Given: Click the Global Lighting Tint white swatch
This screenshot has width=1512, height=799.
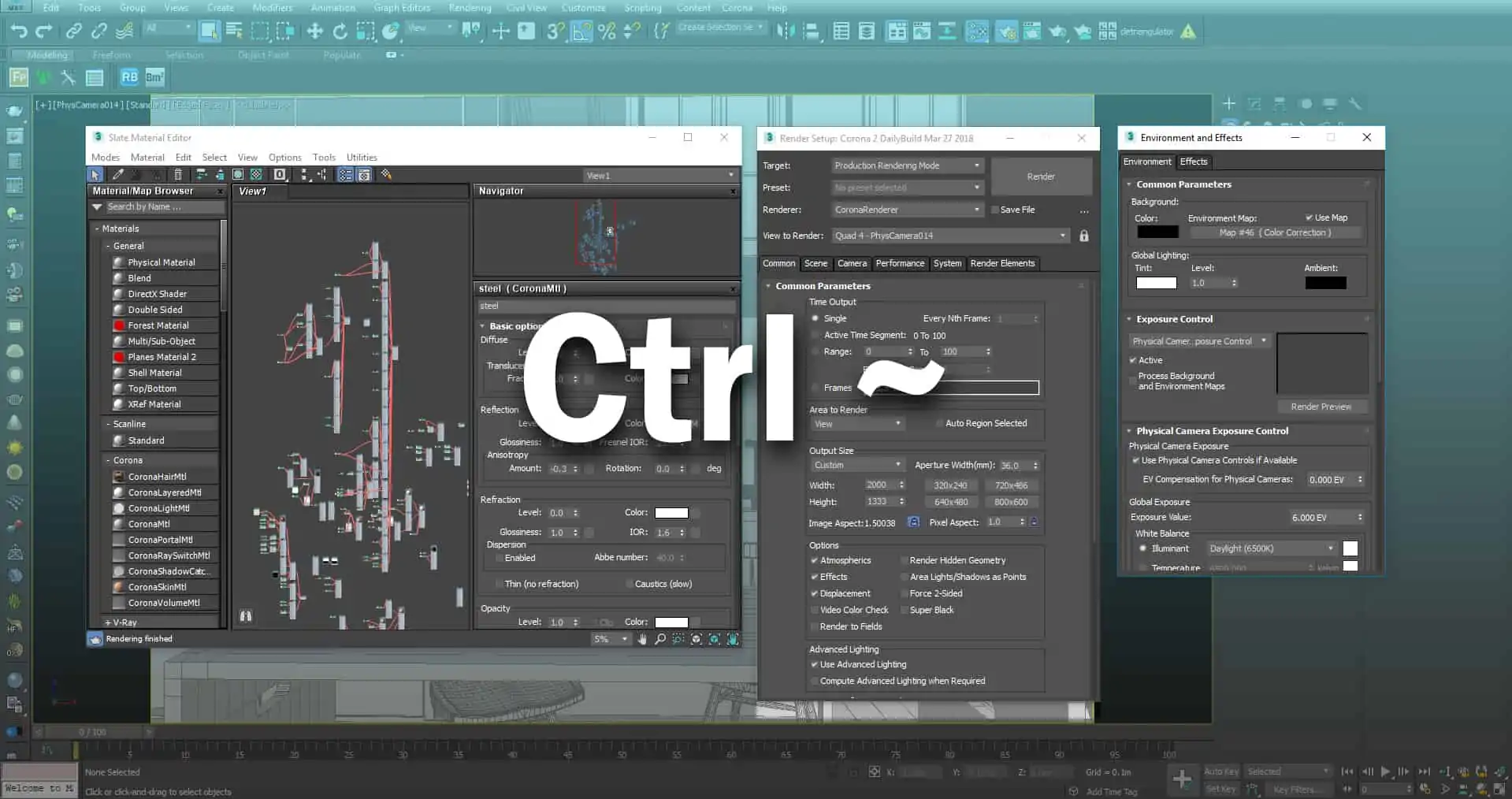Looking at the screenshot, I should (x=1156, y=283).
